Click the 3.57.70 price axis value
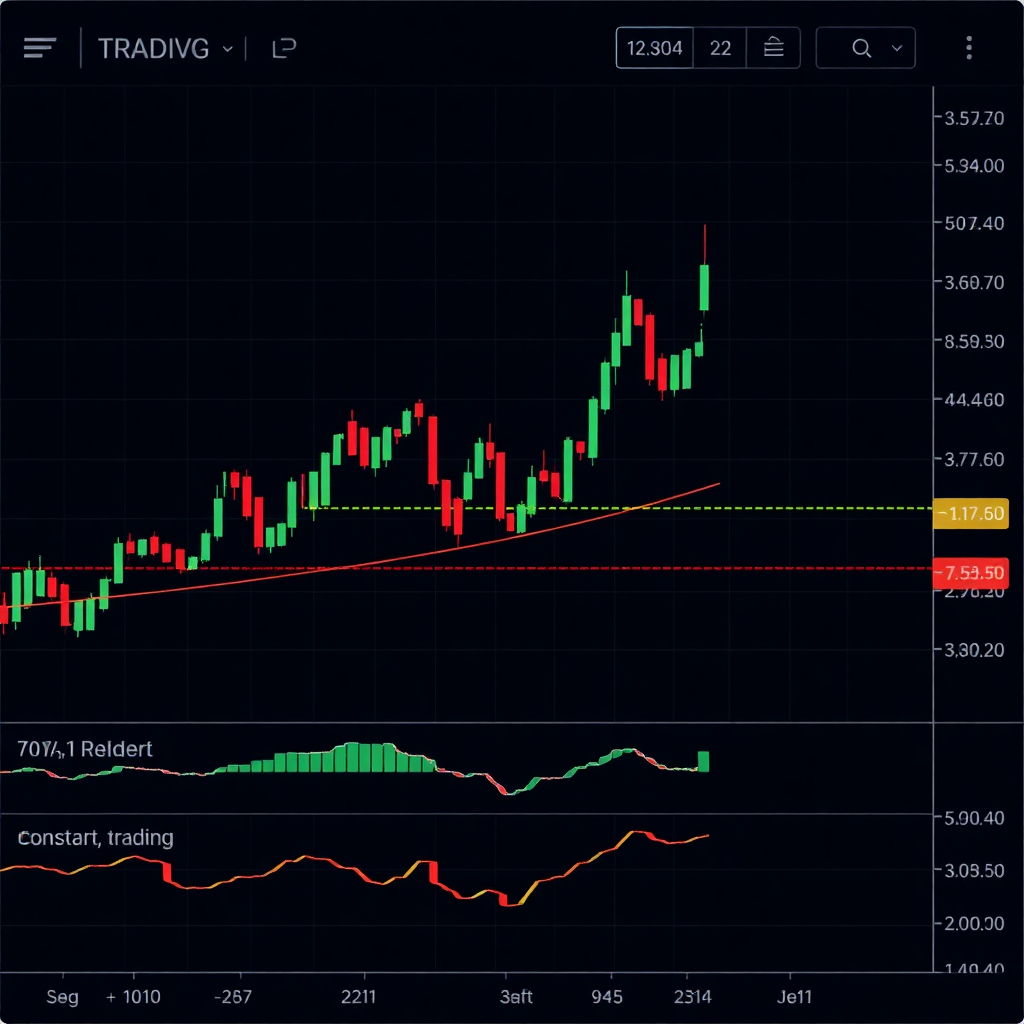 (974, 118)
